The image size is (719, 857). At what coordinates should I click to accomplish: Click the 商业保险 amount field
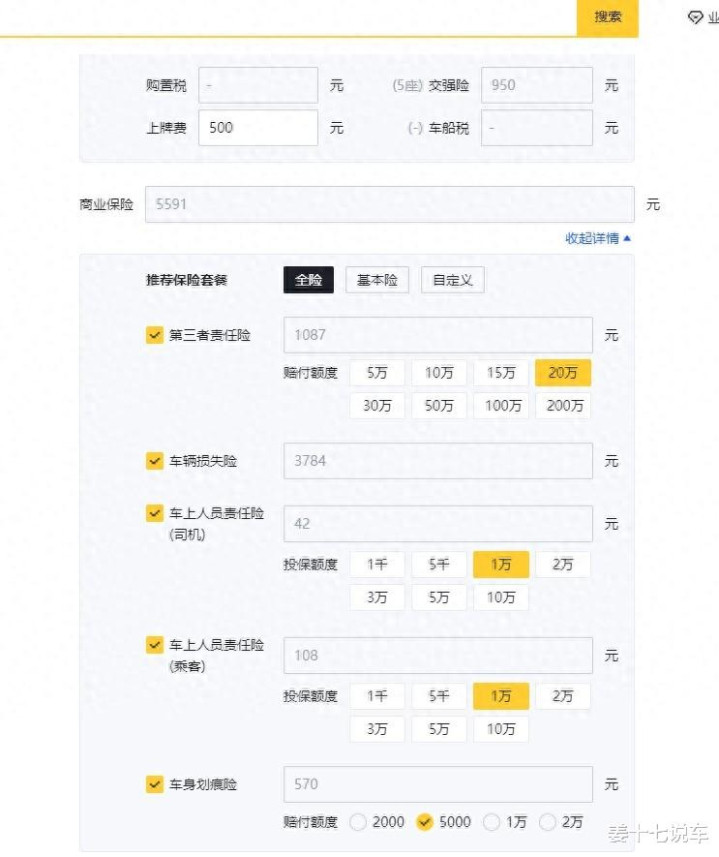(390, 204)
